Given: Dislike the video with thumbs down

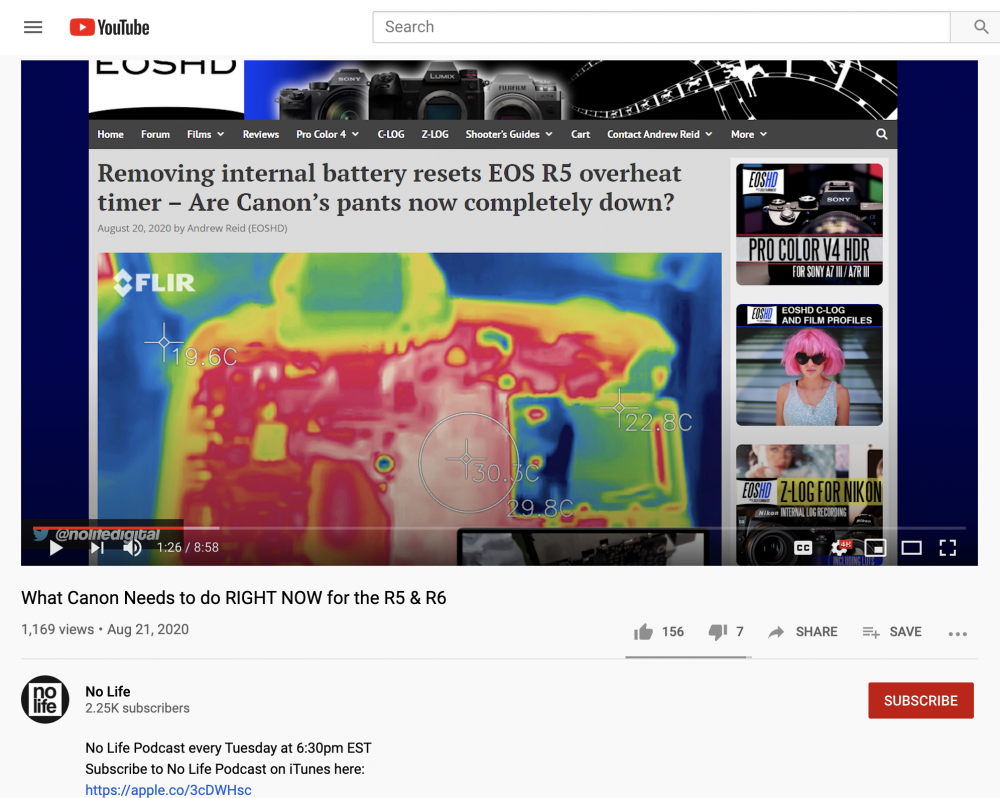Looking at the screenshot, I should [x=717, y=632].
